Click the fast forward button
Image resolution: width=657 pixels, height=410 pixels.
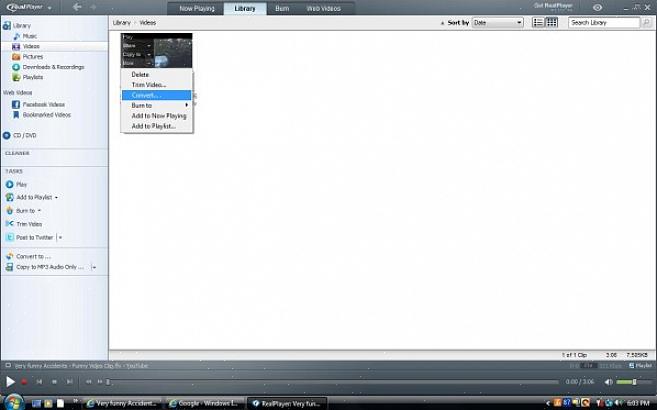click(100, 382)
